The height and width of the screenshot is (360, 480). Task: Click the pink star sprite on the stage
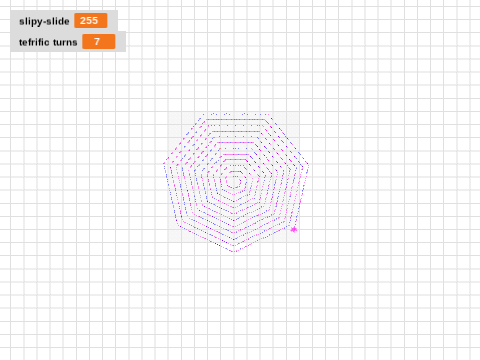pyautogui.click(x=294, y=229)
